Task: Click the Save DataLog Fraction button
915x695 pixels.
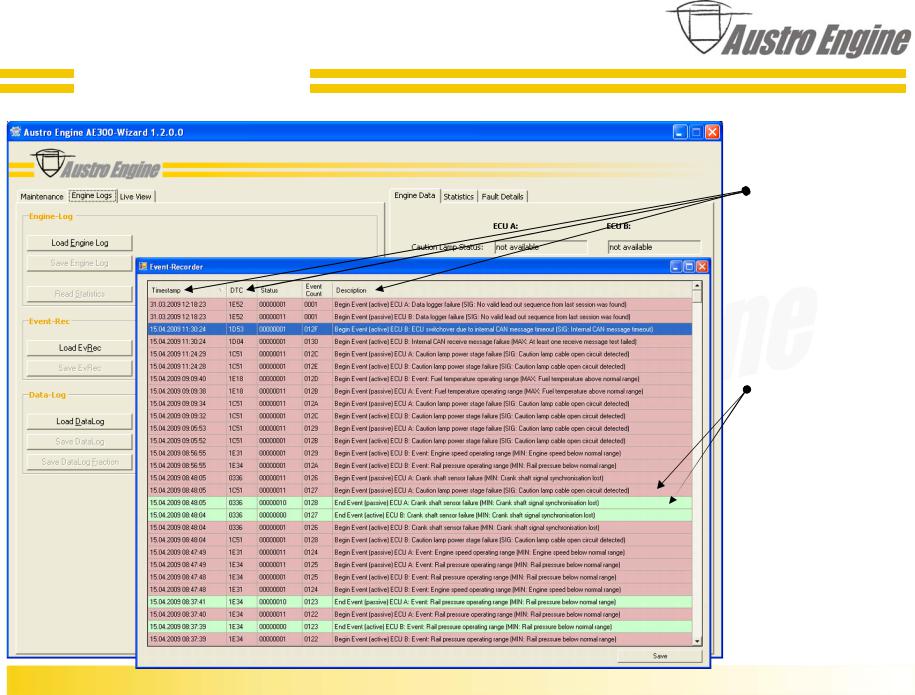Action: point(79,462)
